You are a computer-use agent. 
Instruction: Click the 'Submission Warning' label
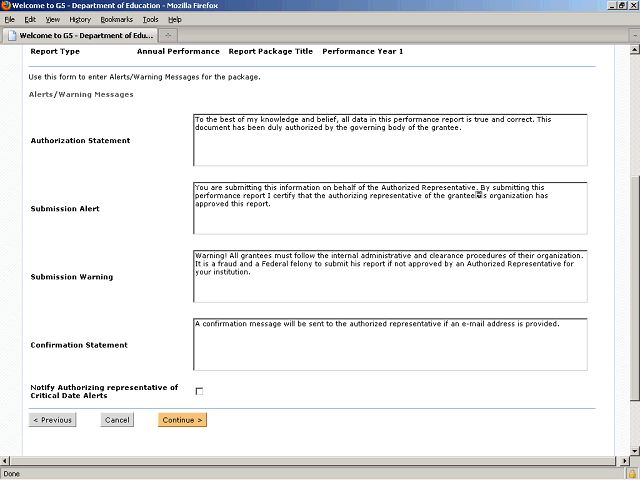[72, 277]
